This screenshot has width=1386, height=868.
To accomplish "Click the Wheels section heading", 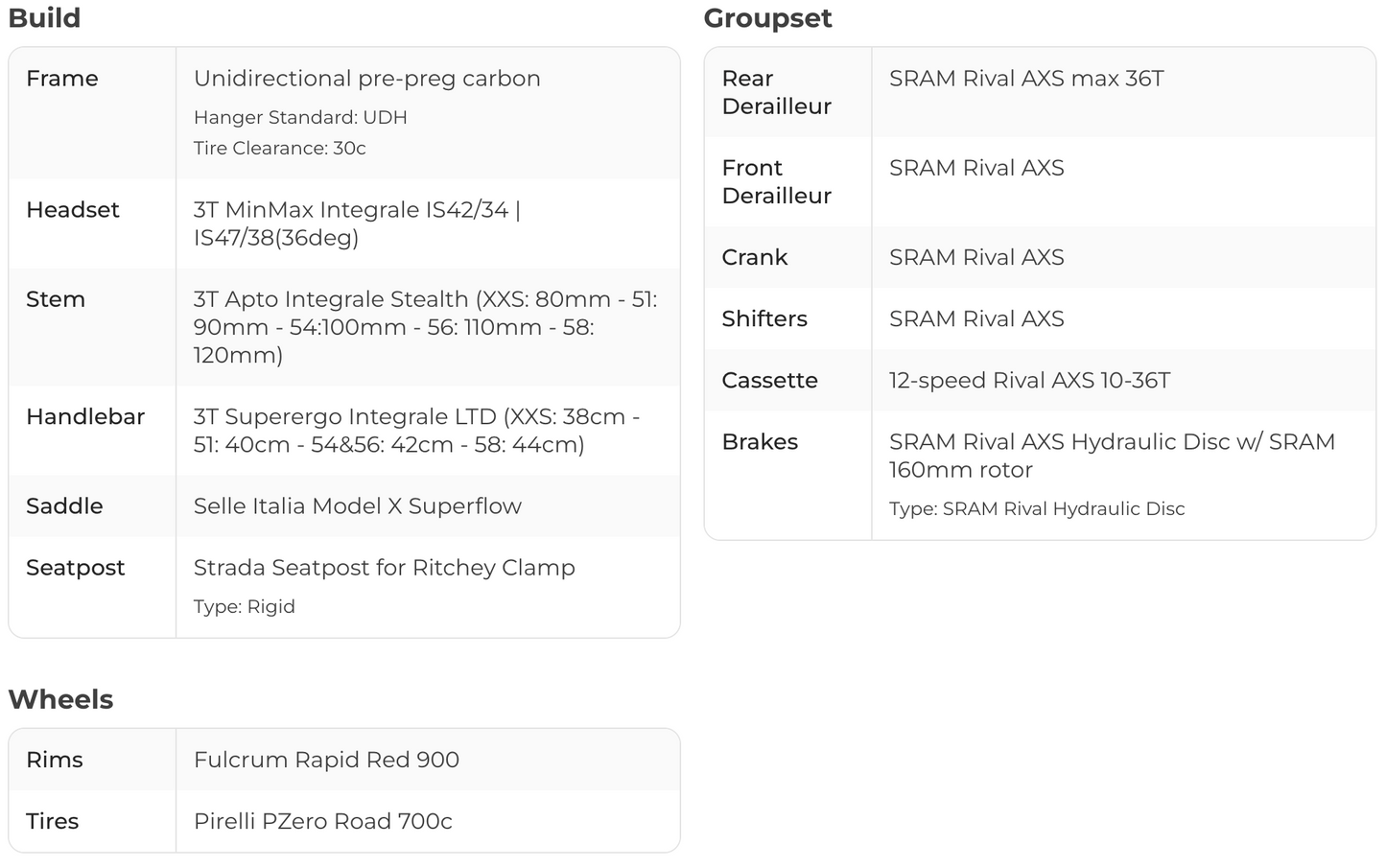I will (x=60, y=699).
